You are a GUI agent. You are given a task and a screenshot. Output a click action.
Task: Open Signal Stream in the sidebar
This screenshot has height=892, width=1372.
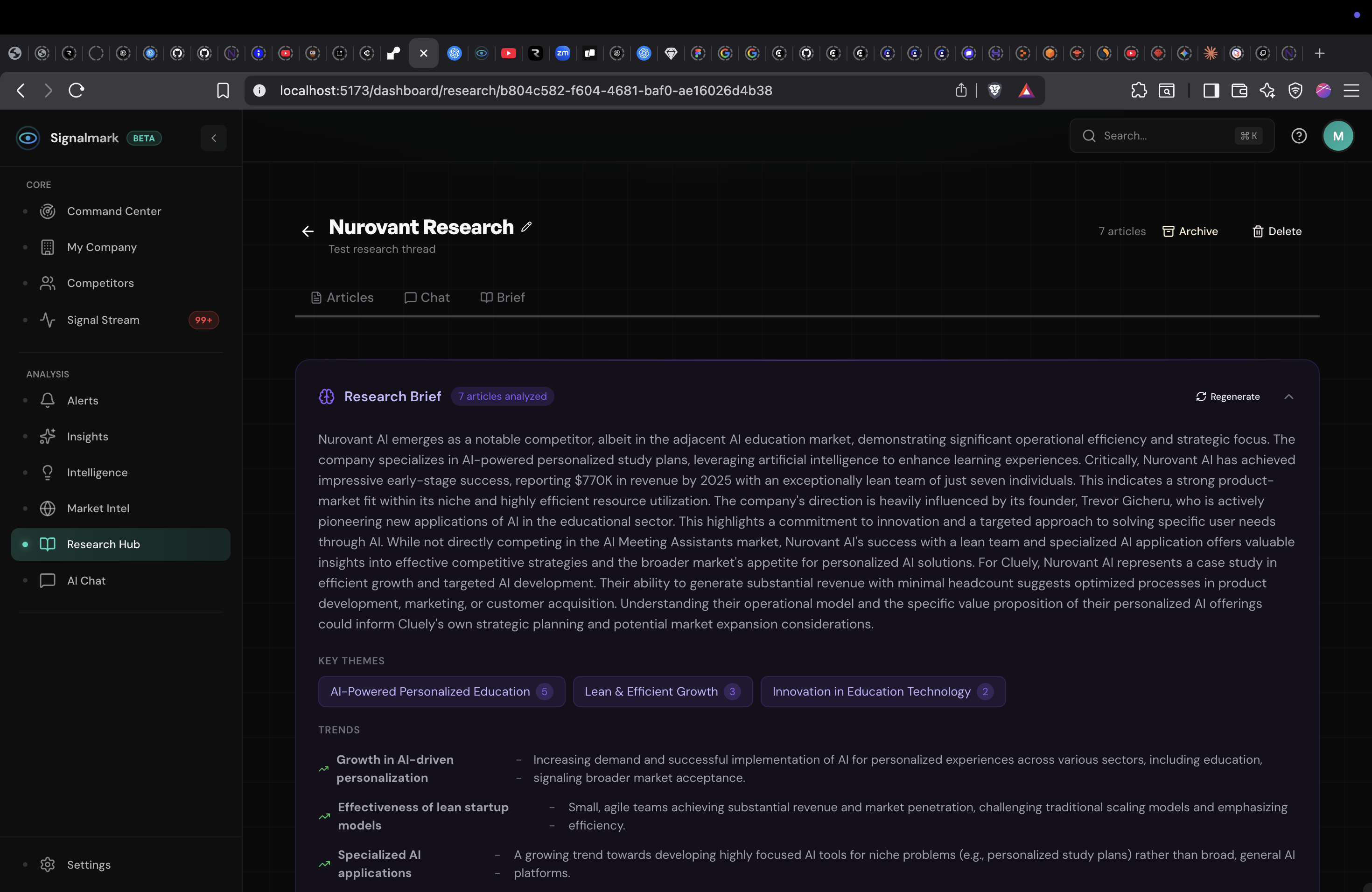pos(103,320)
